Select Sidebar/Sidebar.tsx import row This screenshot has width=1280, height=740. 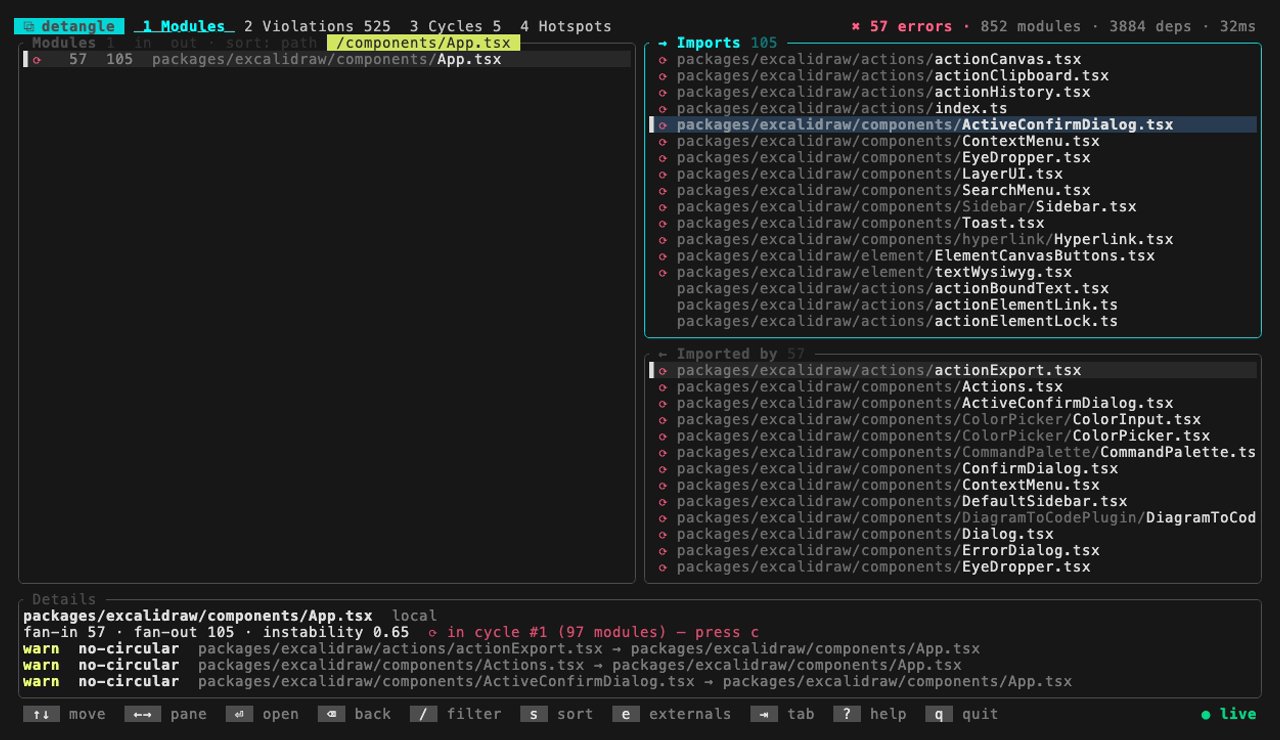953,207
